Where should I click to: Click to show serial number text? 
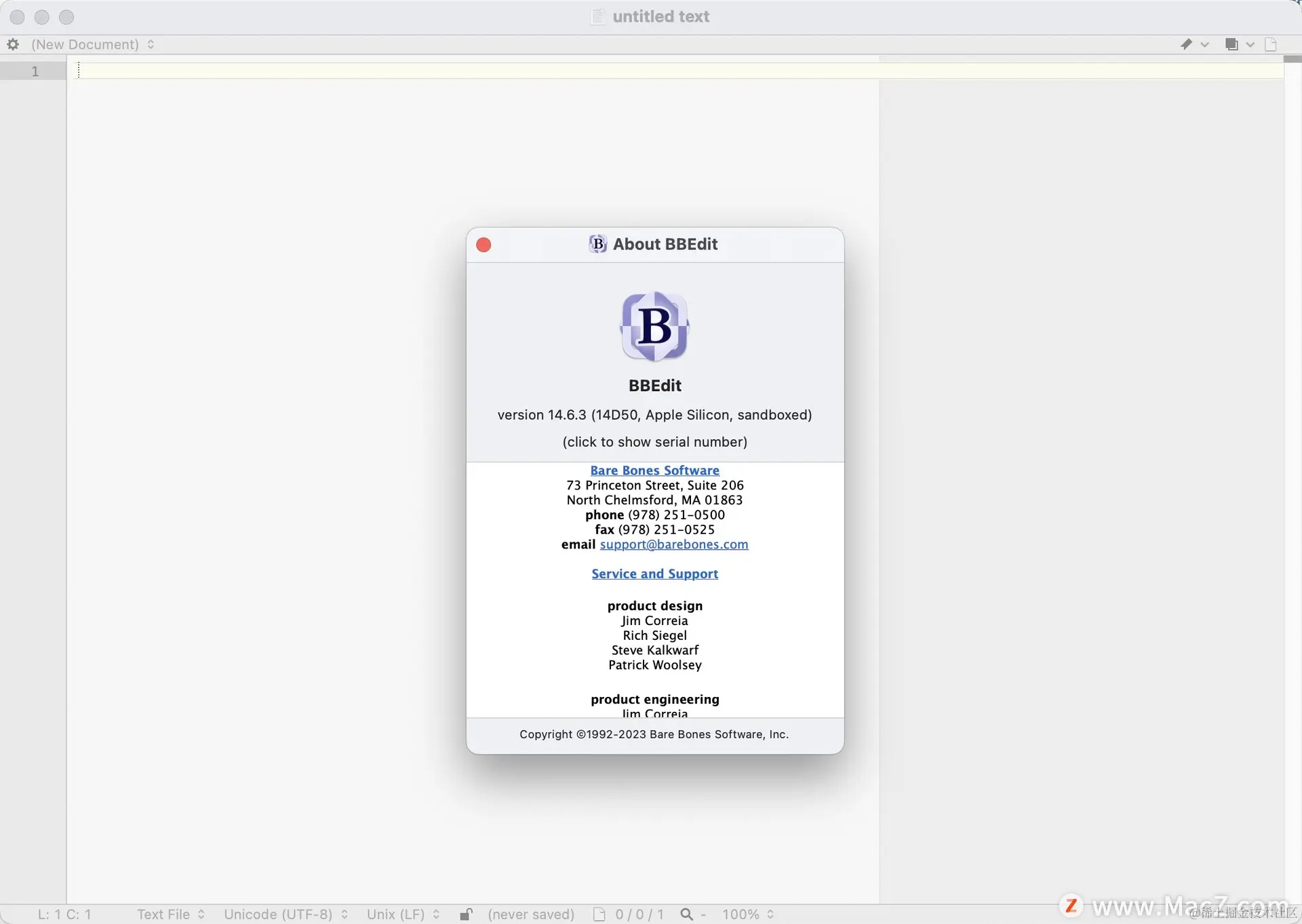[654, 442]
